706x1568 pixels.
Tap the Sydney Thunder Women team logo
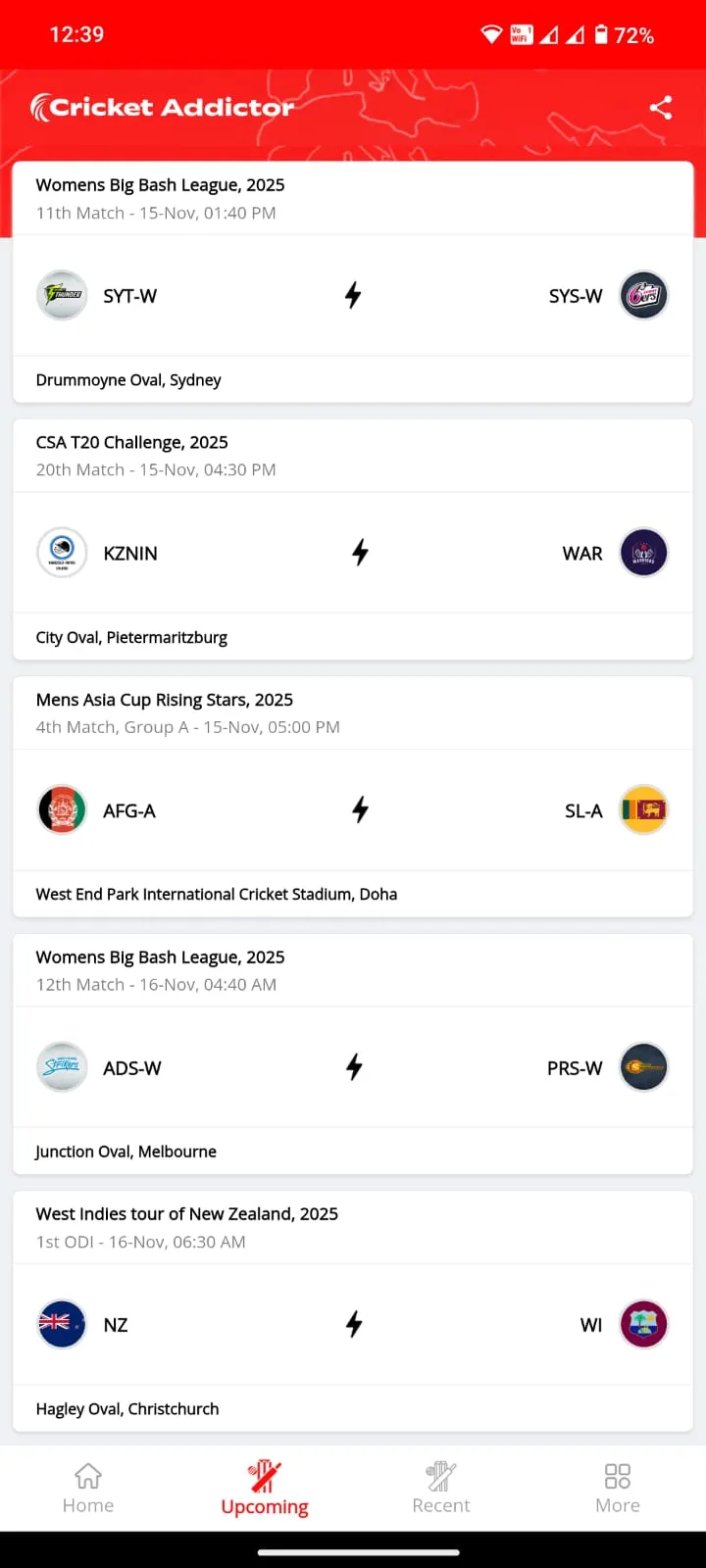pos(62,295)
